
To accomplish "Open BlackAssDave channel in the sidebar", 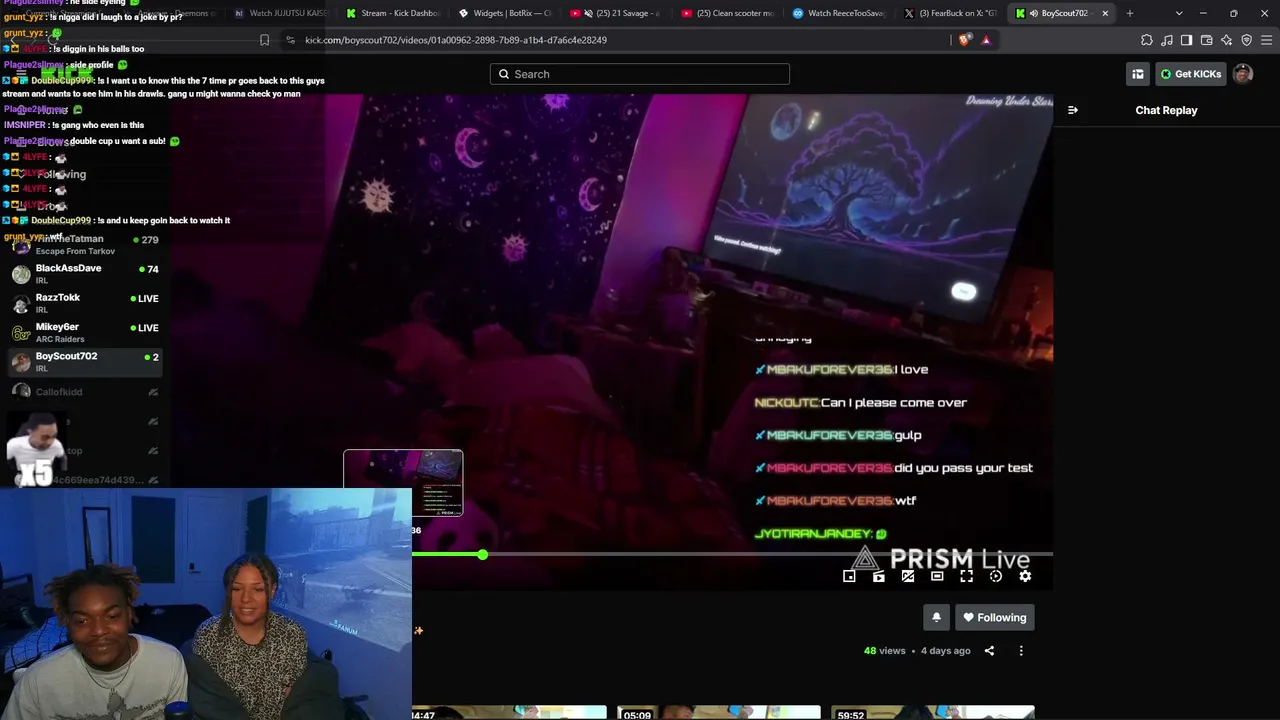I will [83, 274].
